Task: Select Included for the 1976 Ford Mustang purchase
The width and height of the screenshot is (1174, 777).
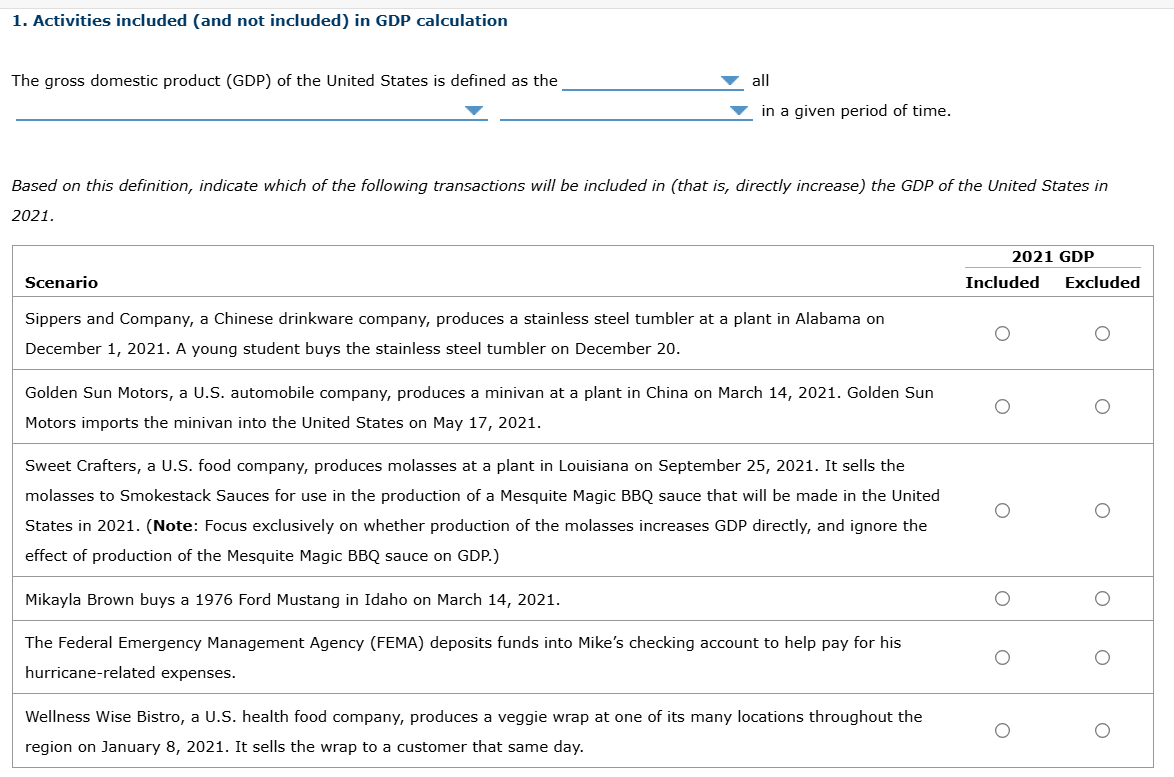Action: [x=1002, y=598]
